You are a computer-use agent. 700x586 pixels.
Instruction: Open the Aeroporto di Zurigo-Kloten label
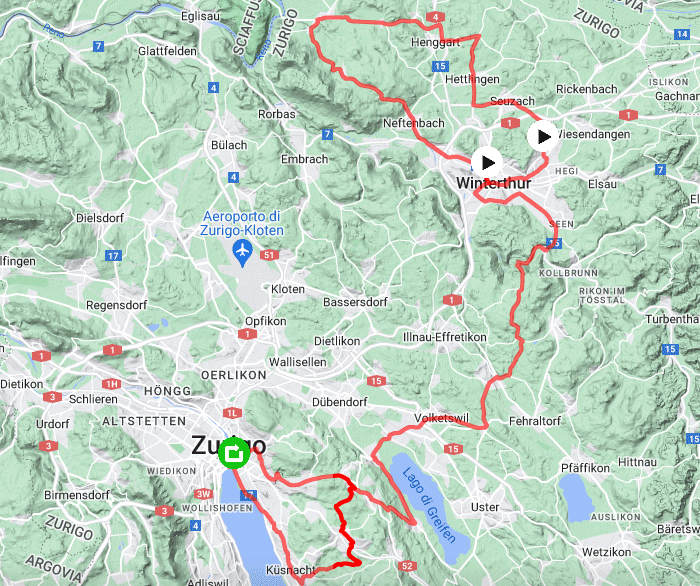[242, 223]
